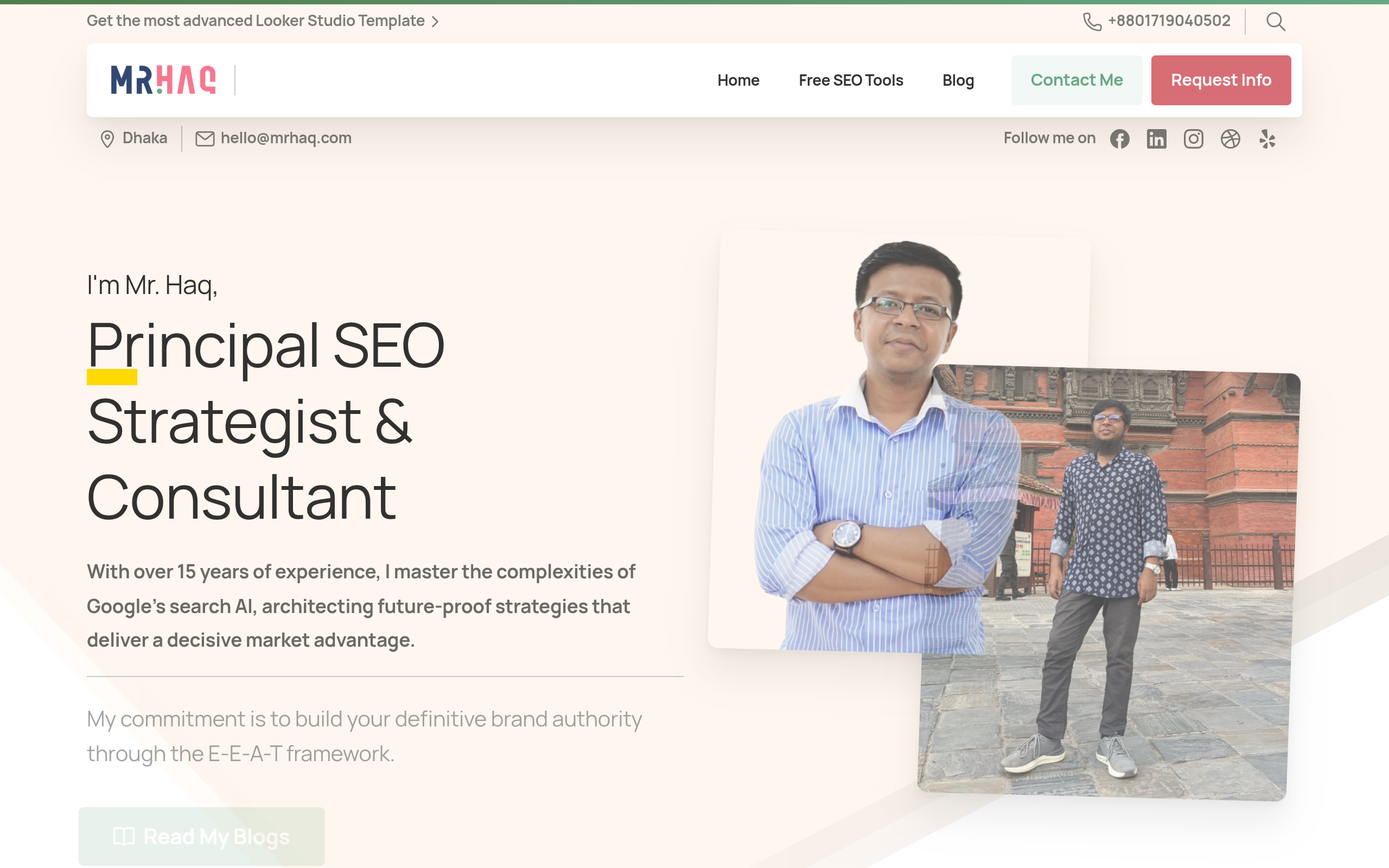Viewport: 1389px width, 868px height.
Task: Open the Facebook profile icon
Action: (x=1119, y=139)
